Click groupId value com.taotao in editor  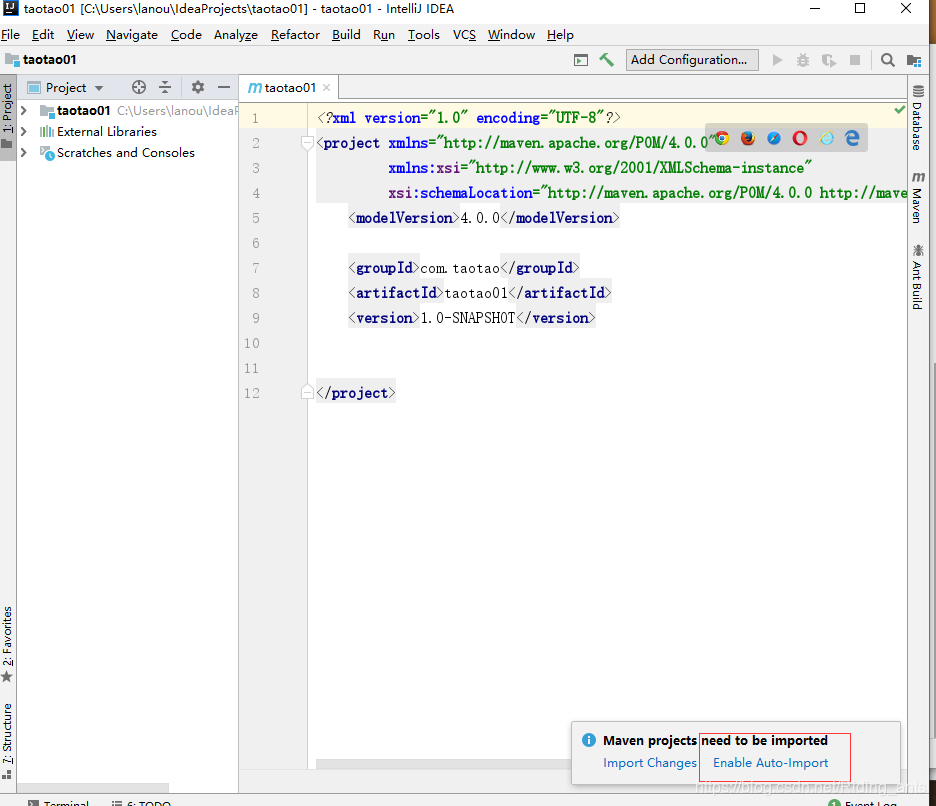(x=460, y=268)
